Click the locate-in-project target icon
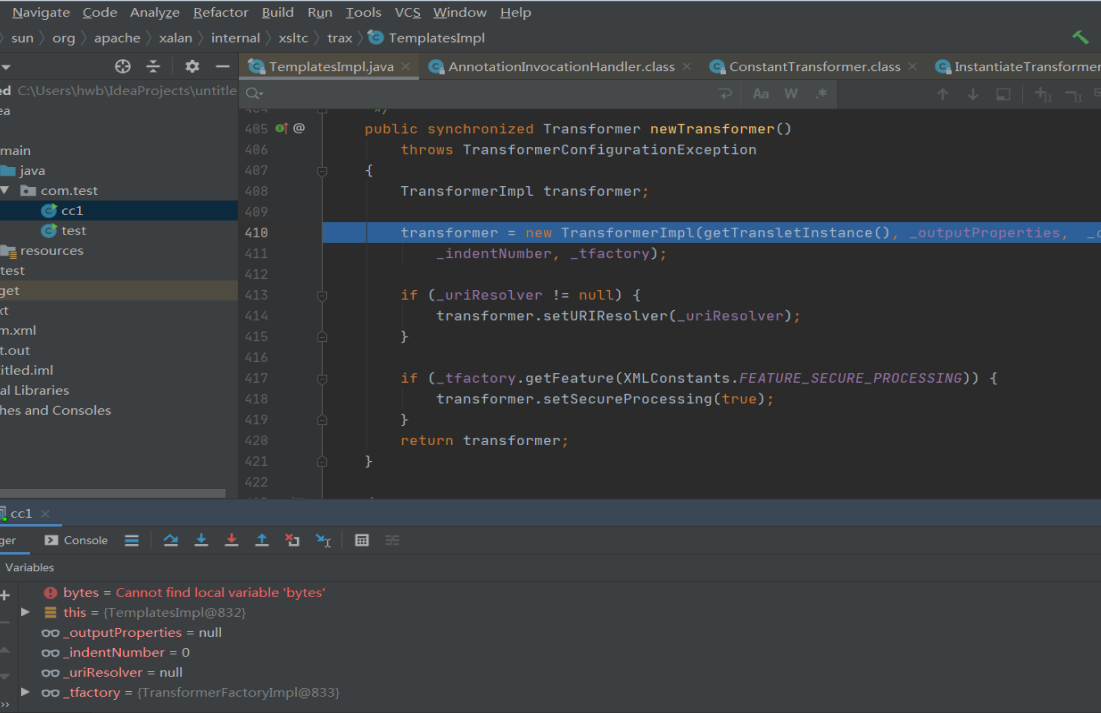The height and width of the screenshot is (713, 1101). [x=123, y=66]
